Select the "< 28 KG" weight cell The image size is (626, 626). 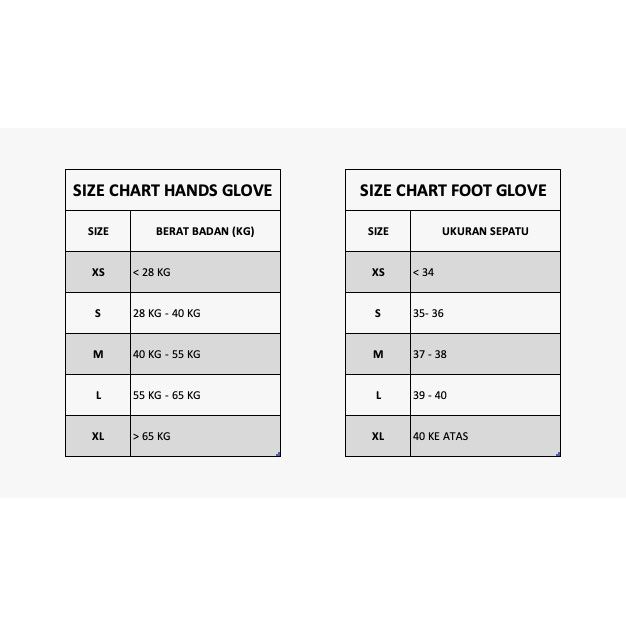pyautogui.click(x=205, y=272)
